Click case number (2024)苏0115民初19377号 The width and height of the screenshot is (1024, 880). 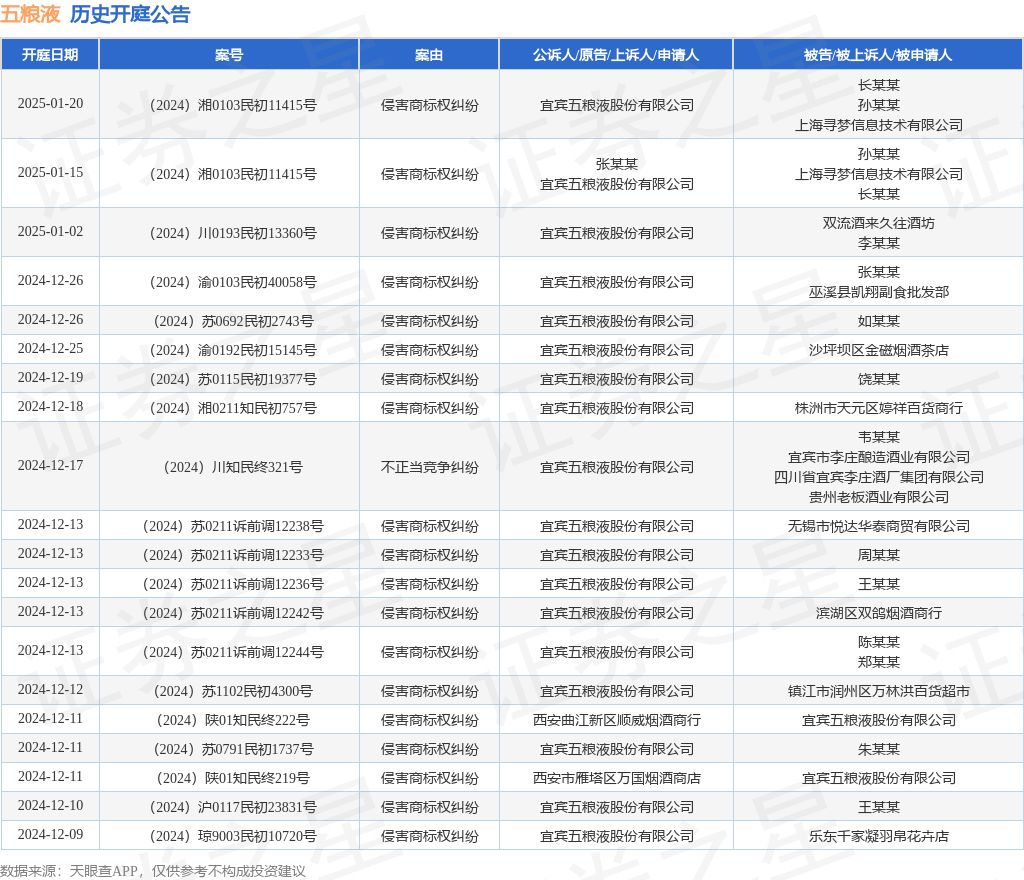(x=233, y=379)
